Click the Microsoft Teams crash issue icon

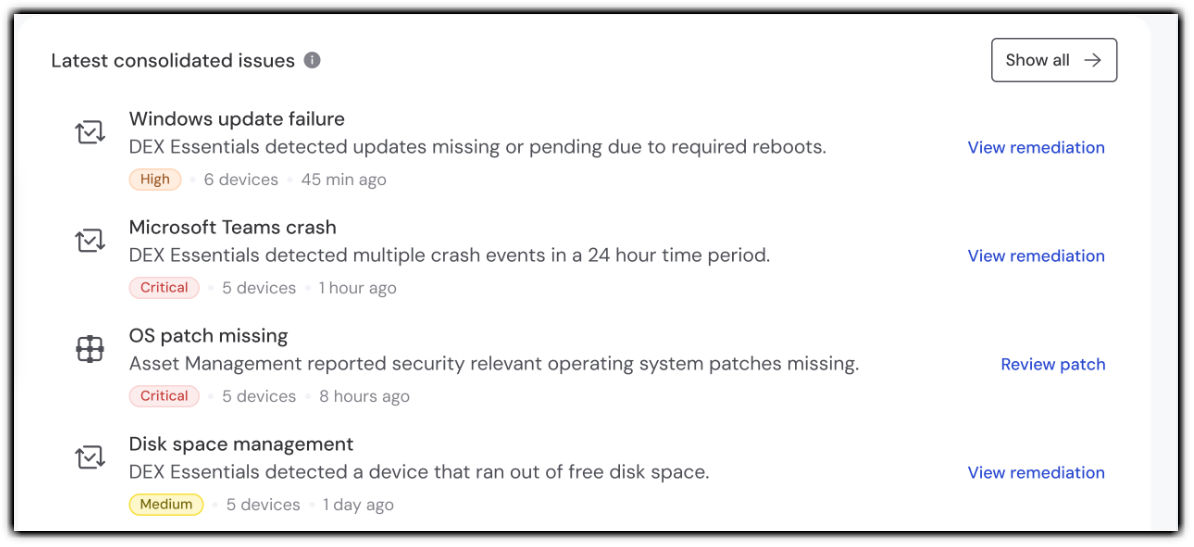90,240
